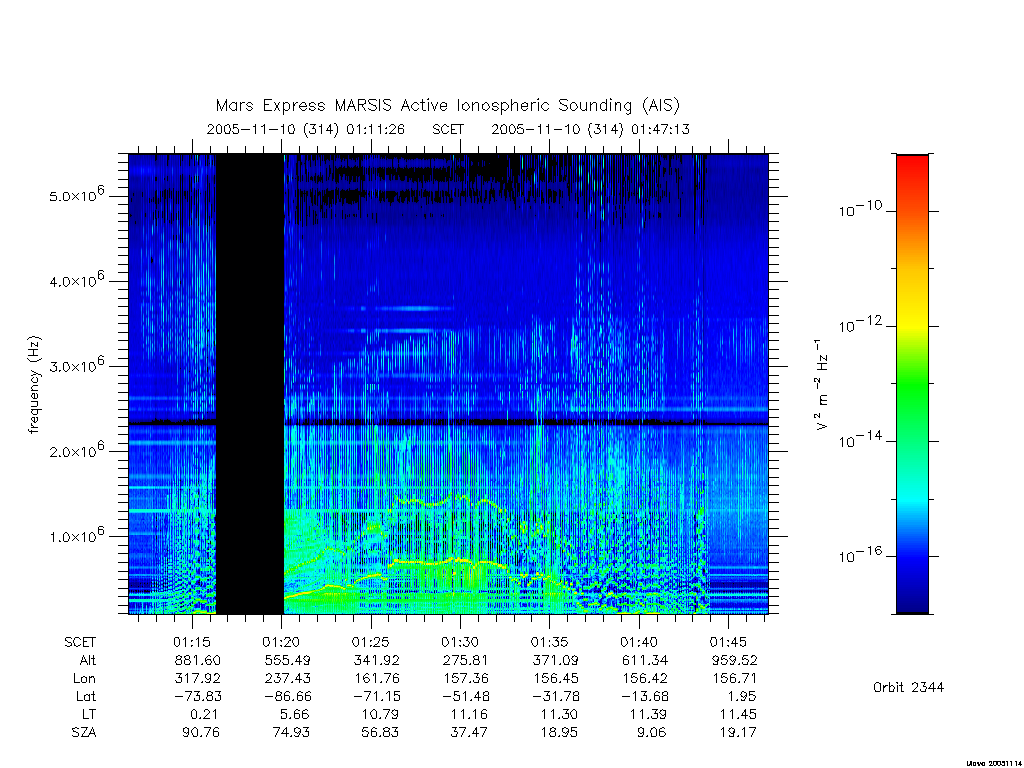Click the 10^-10 colorbar tick label
1024x768 pixels.
(861, 209)
